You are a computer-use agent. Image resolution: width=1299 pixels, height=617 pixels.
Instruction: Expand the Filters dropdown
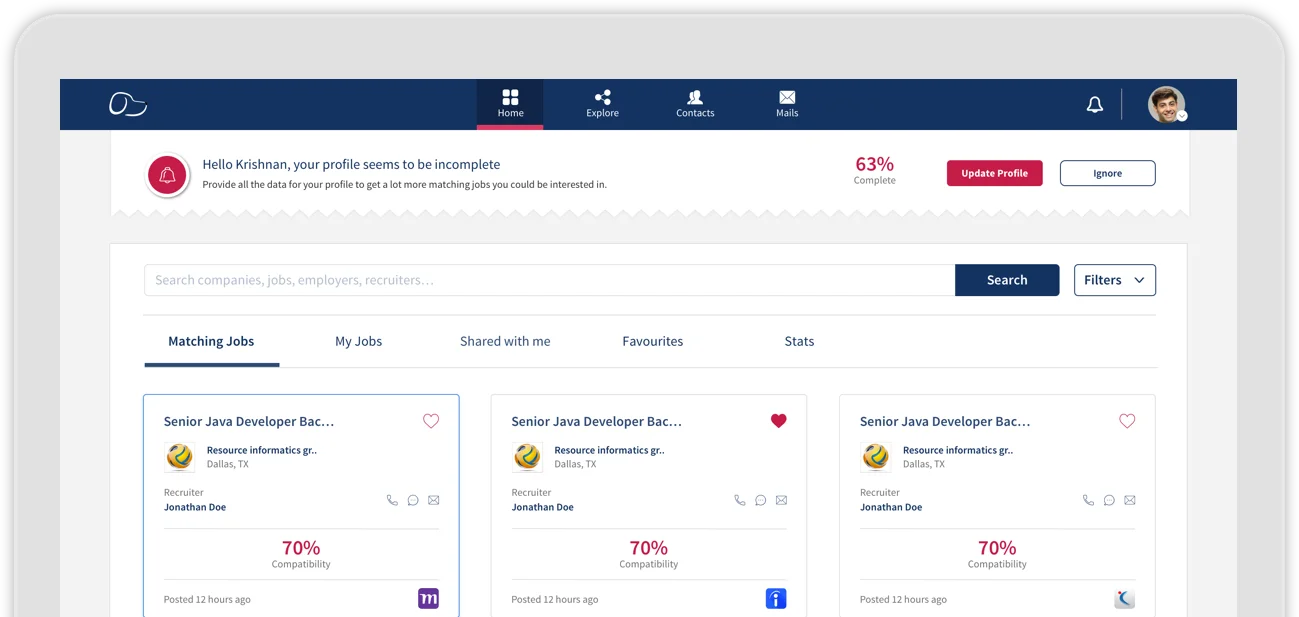tap(1115, 280)
